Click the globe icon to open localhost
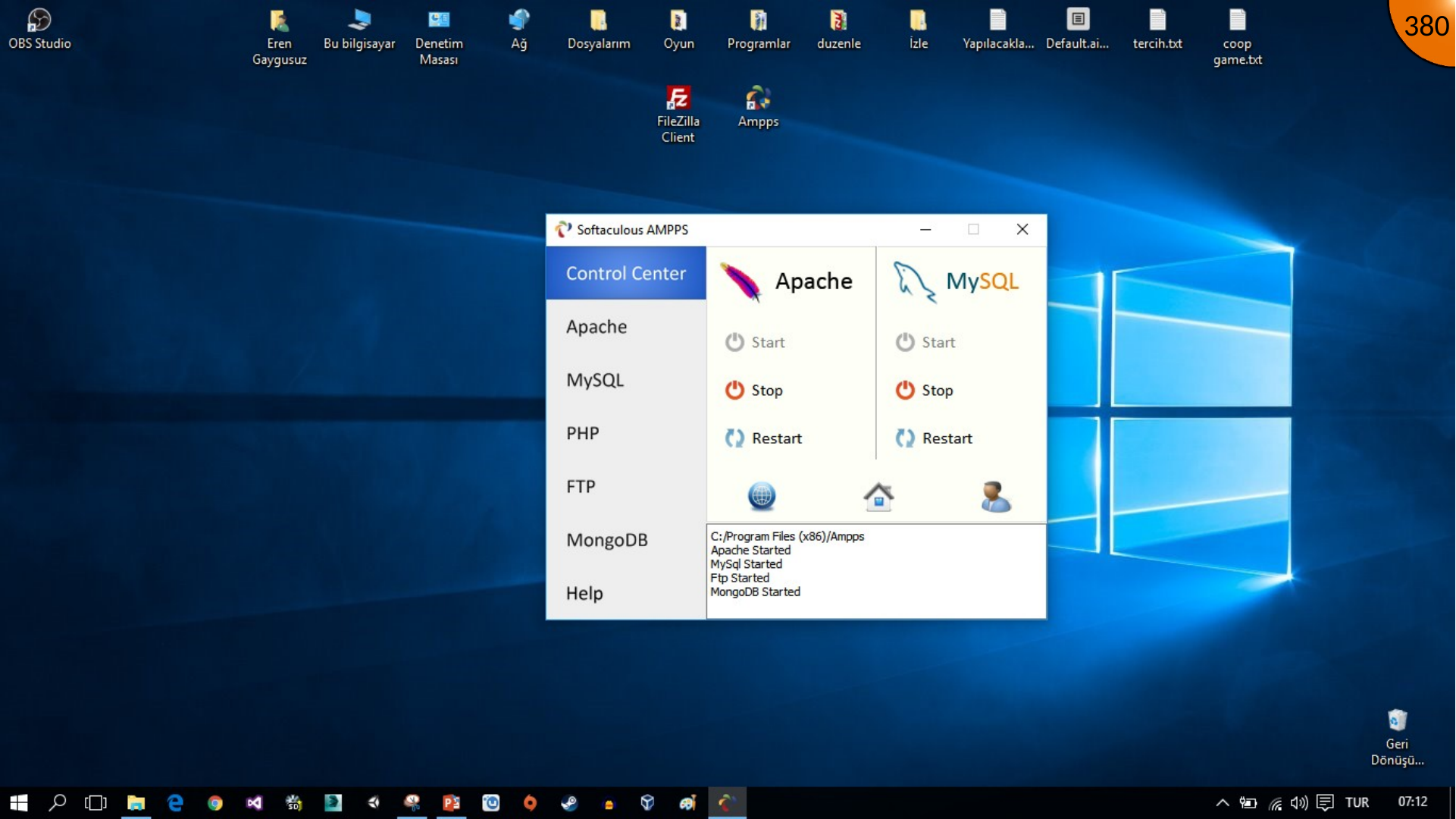Image resolution: width=1456 pixels, height=819 pixels. [762, 496]
